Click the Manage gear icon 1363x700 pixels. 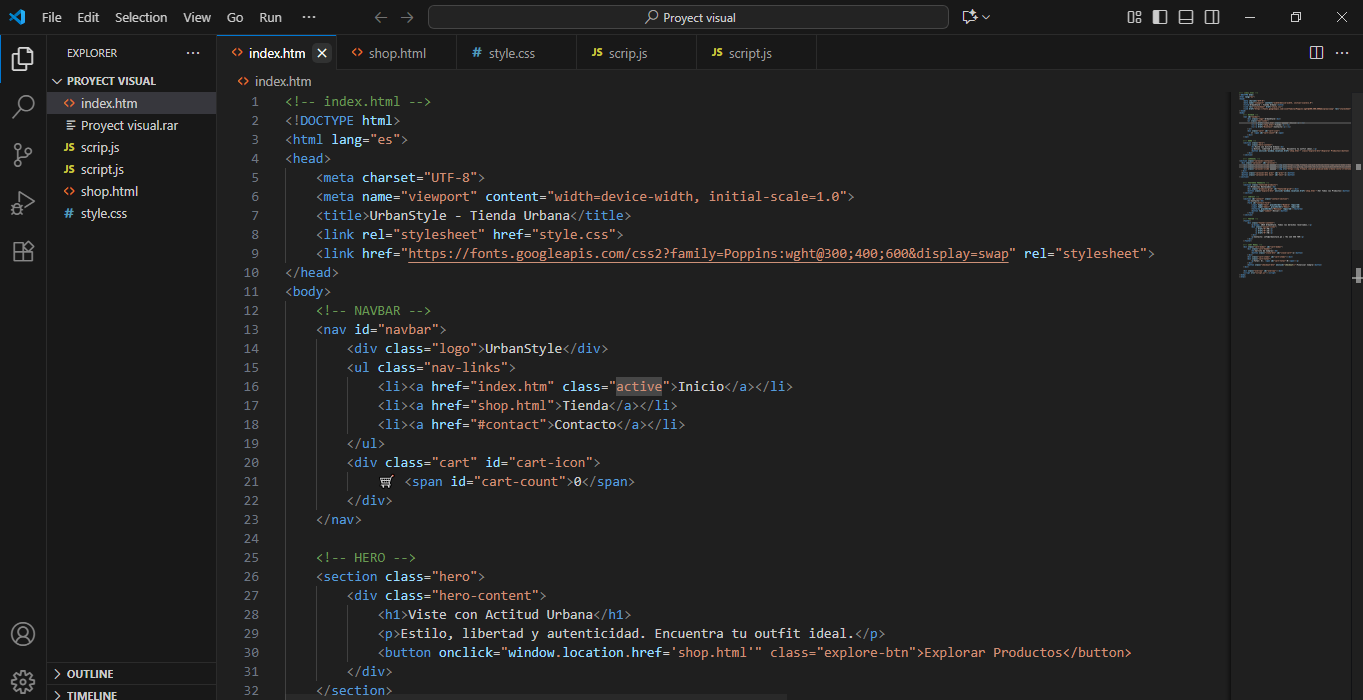[x=23, y=682]
